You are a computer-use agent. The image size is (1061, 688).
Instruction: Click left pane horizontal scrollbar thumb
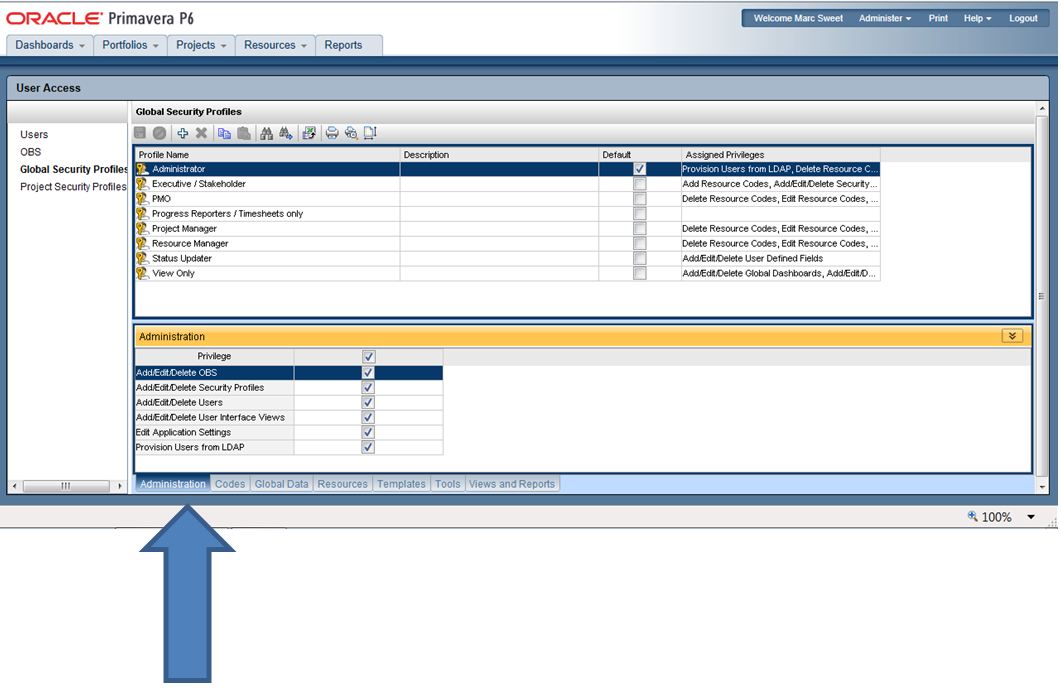click(x=66, y=486)
